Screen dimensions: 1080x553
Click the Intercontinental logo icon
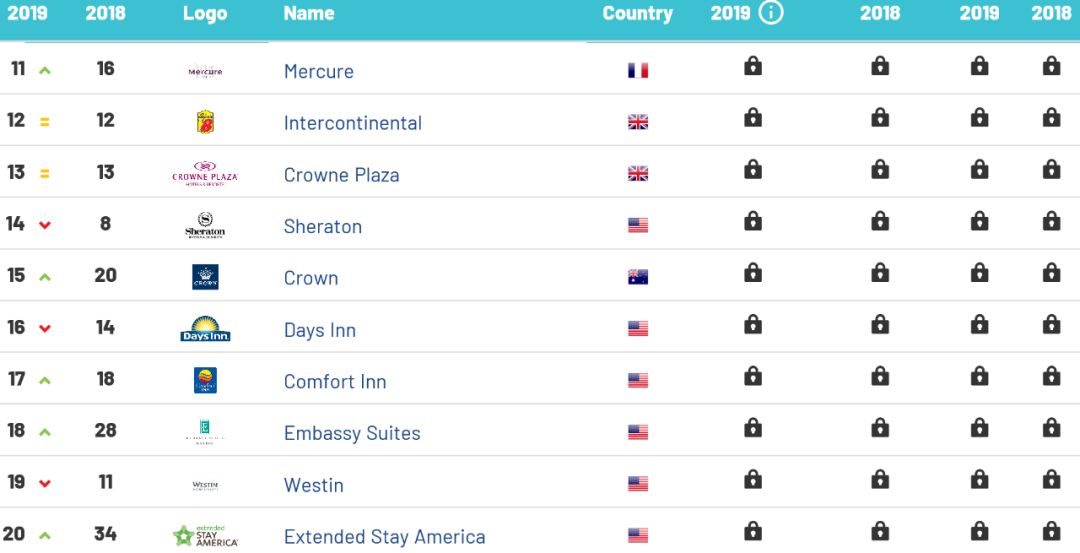tap(205, 122)
